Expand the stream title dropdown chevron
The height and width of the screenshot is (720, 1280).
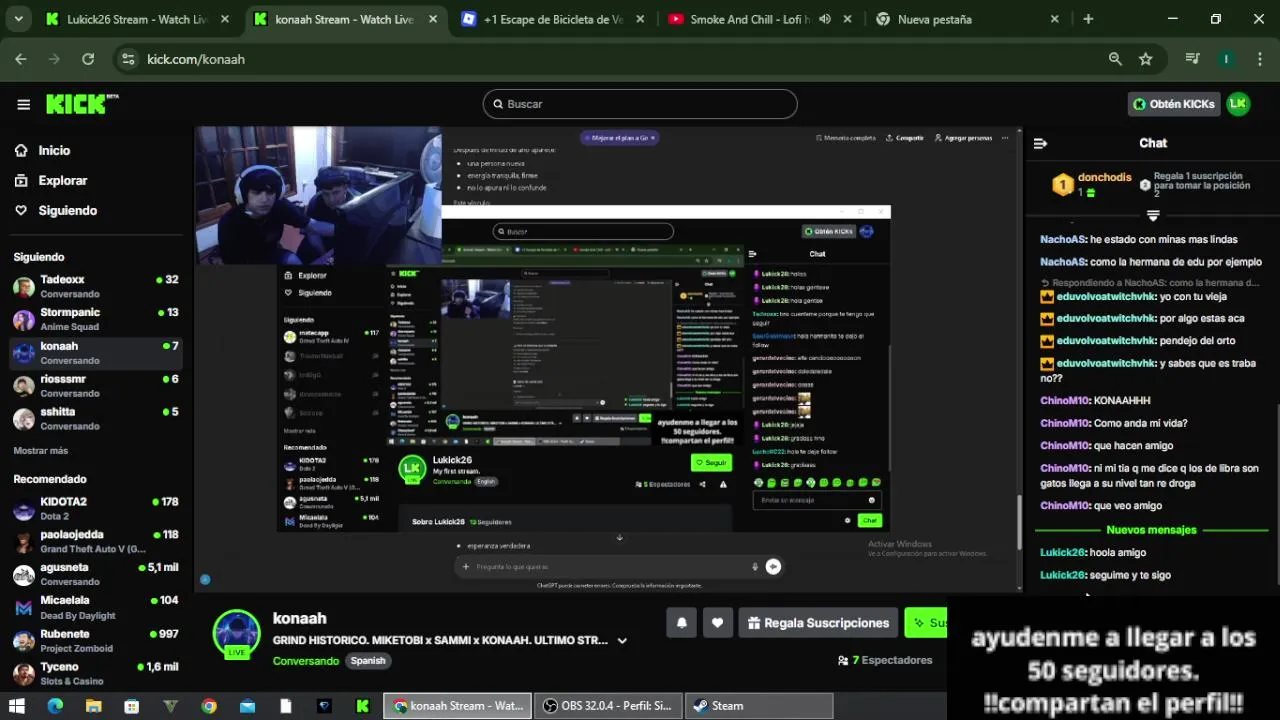click(x=622, y=641)
